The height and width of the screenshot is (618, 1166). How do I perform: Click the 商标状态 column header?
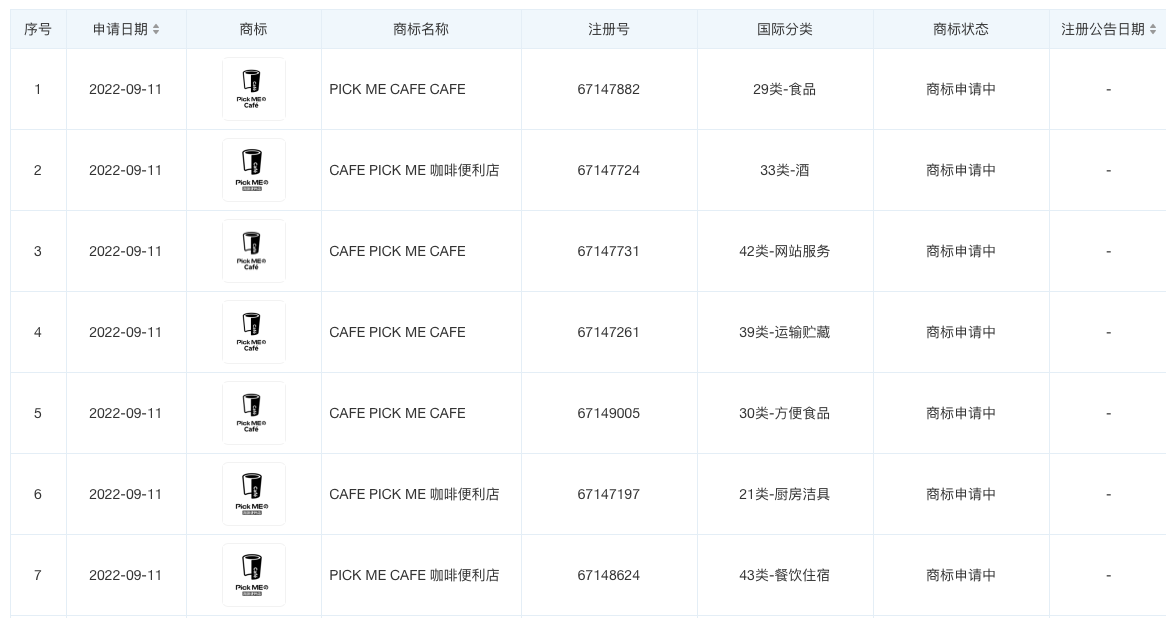961,30
